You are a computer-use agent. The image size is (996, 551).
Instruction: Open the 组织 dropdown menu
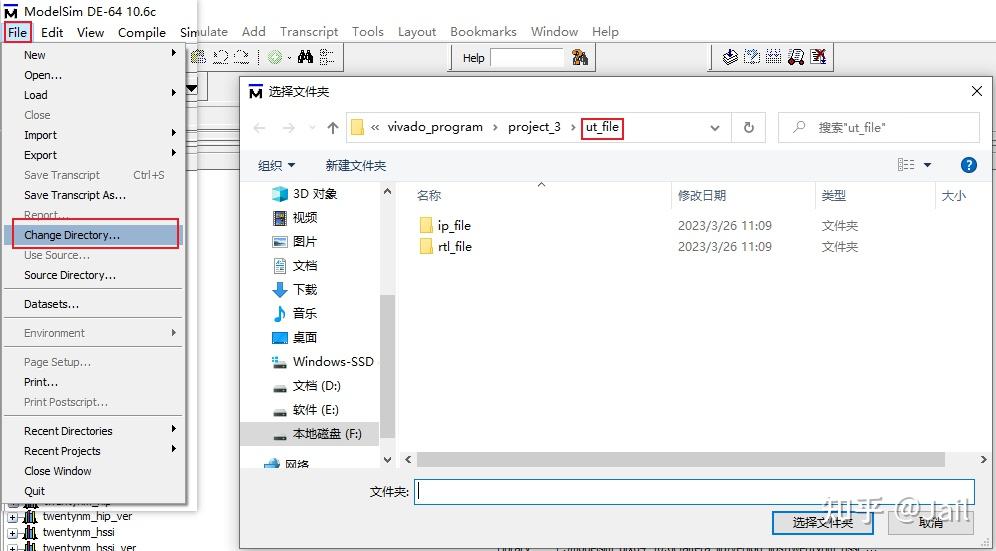[x=276, y=166]
